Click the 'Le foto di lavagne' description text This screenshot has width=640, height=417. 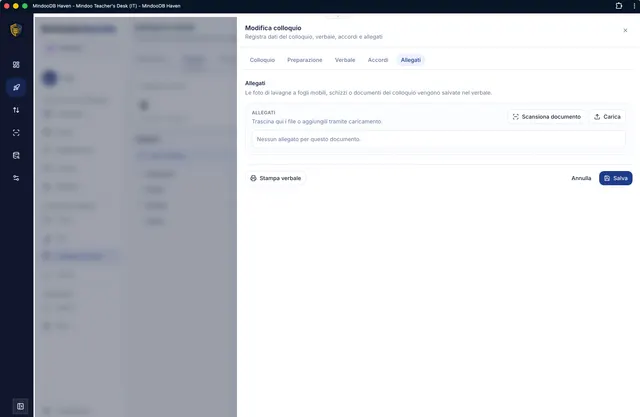tap(368, 93)
